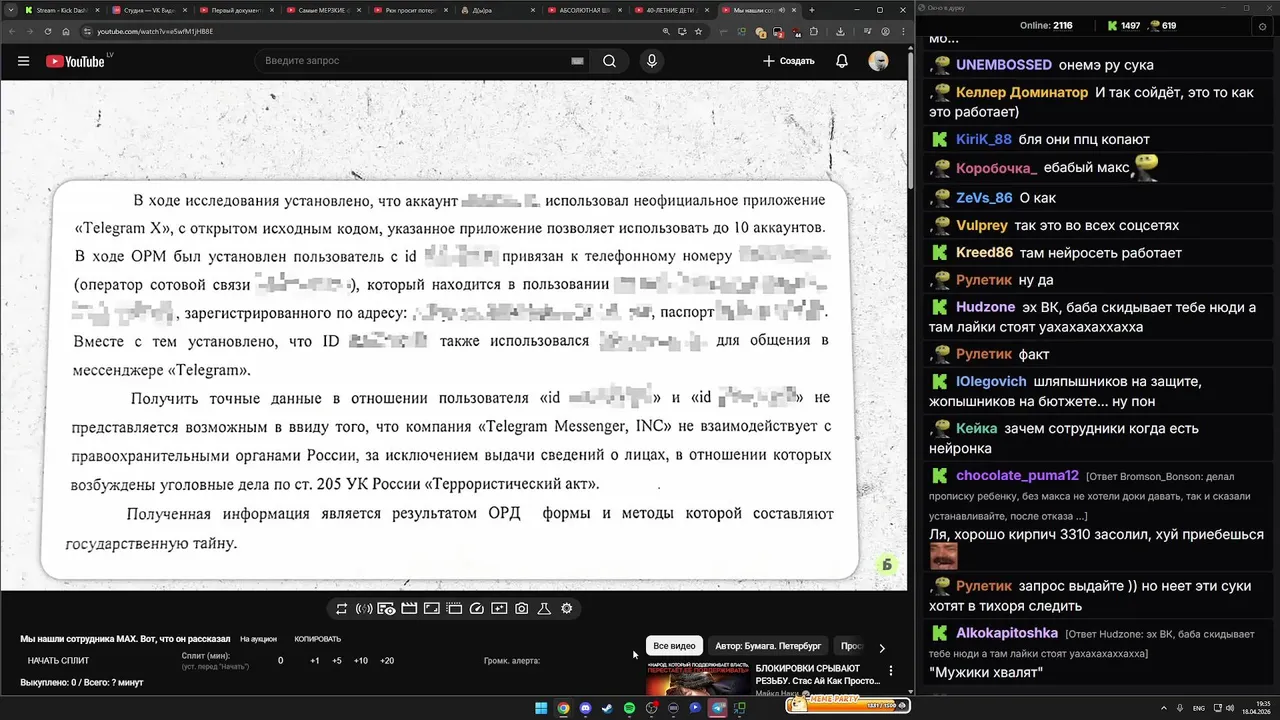This screenshot has width=1280, height=720.
Task: Add +10 minutes to split
Action: click(x=361, y=661)
